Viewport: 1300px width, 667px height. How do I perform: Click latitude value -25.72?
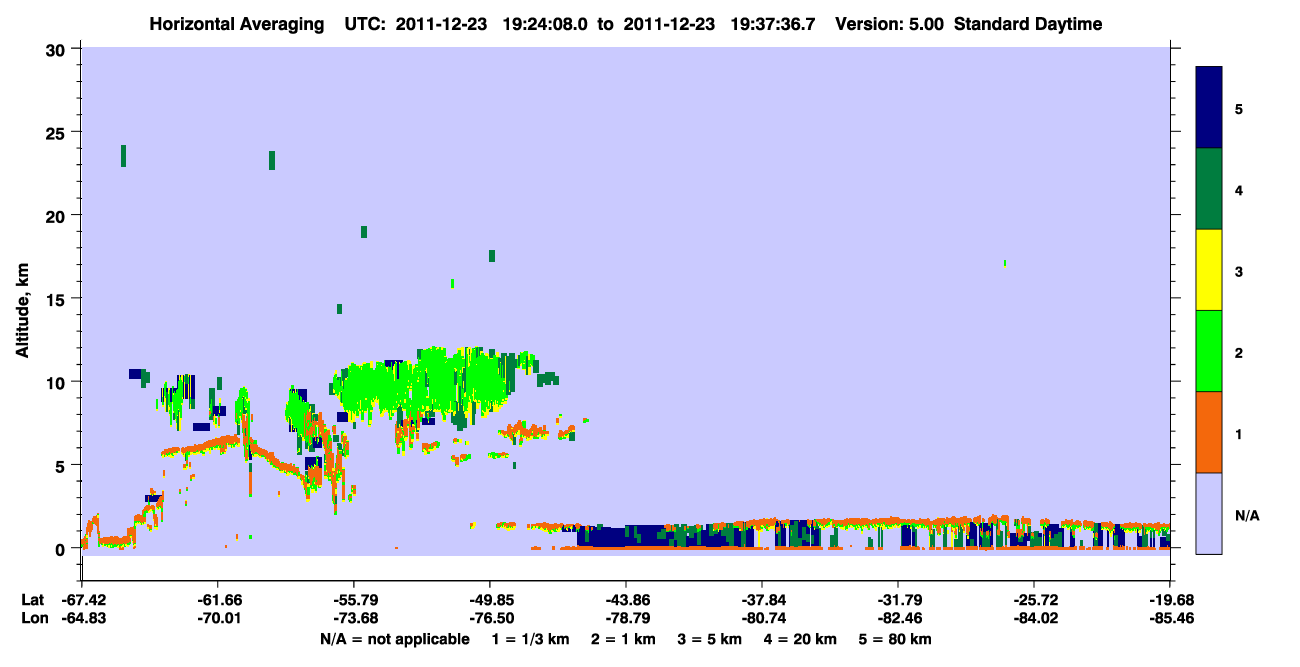[x=1034, y=600]
